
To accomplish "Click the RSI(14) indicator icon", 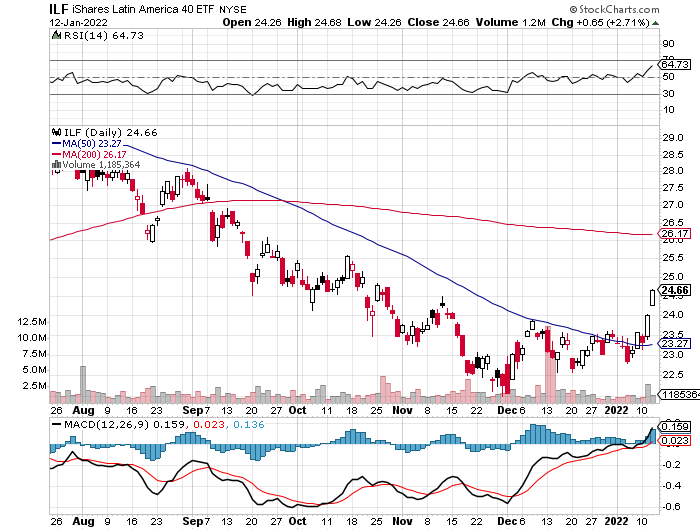I will [56, 35].
